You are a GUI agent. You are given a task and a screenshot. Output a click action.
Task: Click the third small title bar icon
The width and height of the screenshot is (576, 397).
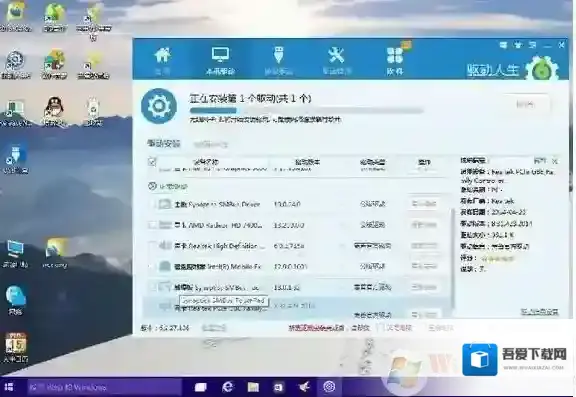tap(533, 45)
